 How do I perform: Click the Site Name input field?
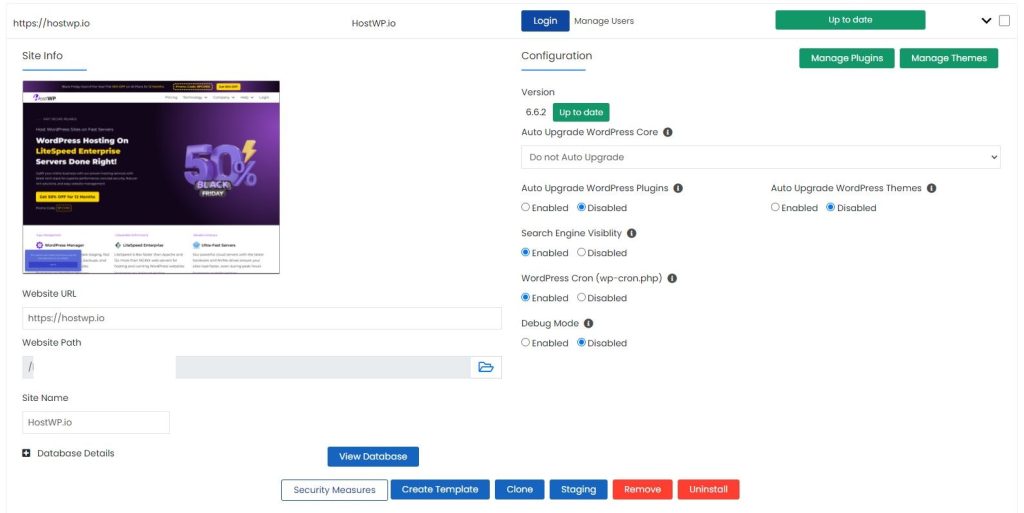click(x=96, y=422)
